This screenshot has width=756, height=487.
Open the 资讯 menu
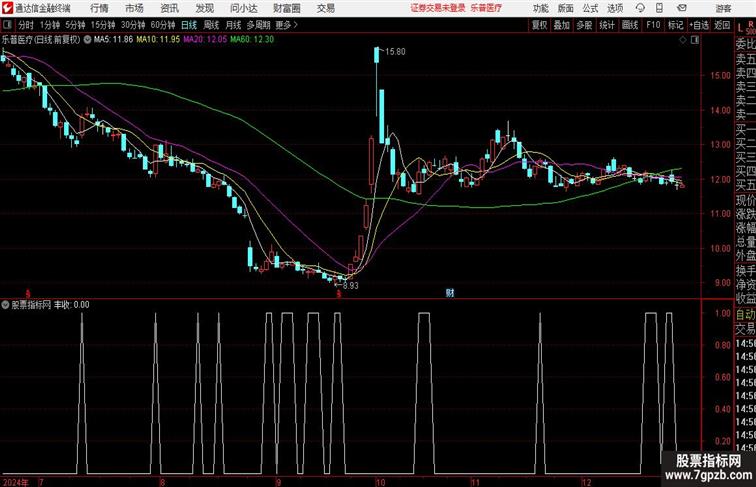pos(170,8)
